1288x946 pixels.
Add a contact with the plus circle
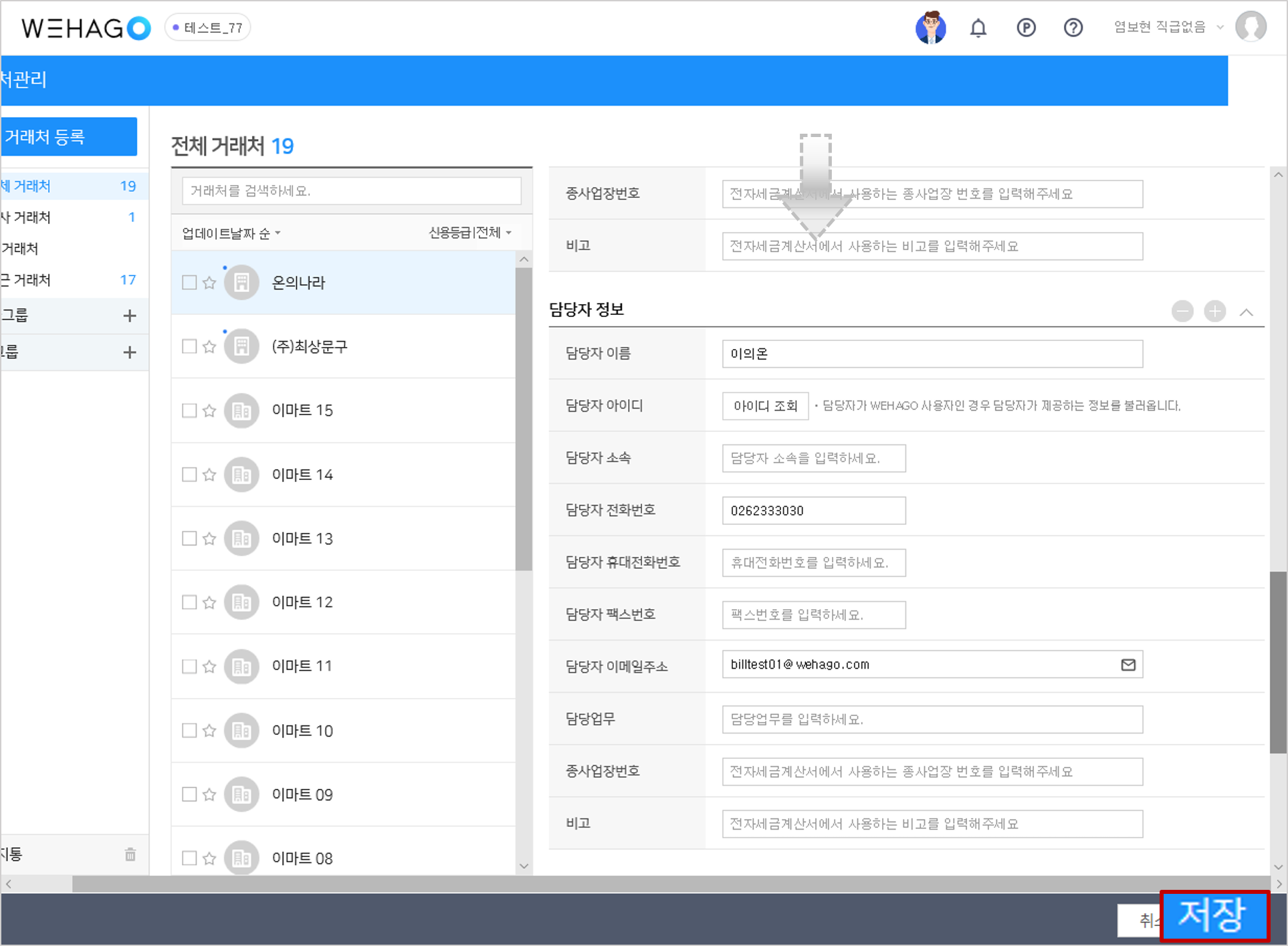(x=1214, y=312)
